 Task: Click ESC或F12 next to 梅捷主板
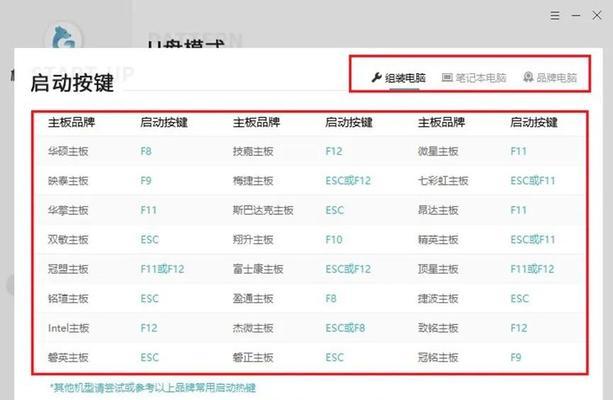click(348, 181)
